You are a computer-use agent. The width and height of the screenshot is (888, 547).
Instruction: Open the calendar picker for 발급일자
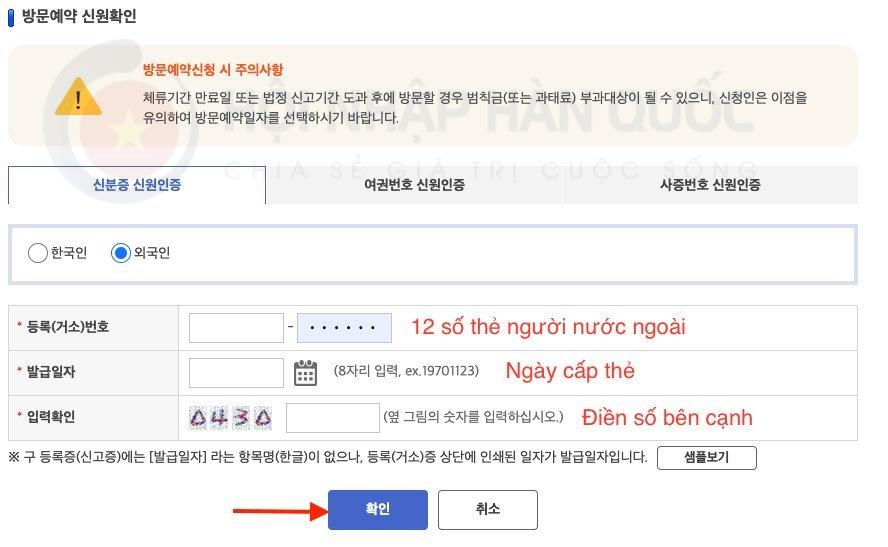click(x=305, y=373)
